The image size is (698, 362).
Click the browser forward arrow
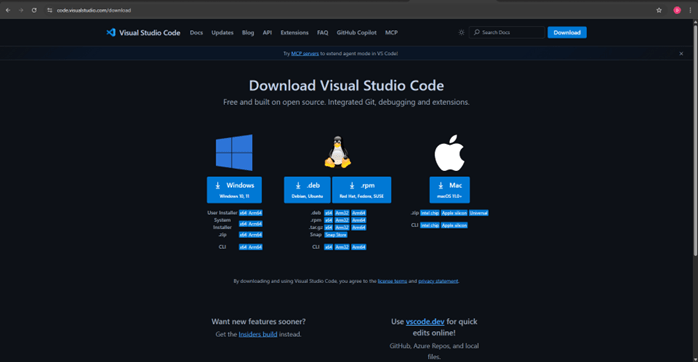tap(21, 10)
